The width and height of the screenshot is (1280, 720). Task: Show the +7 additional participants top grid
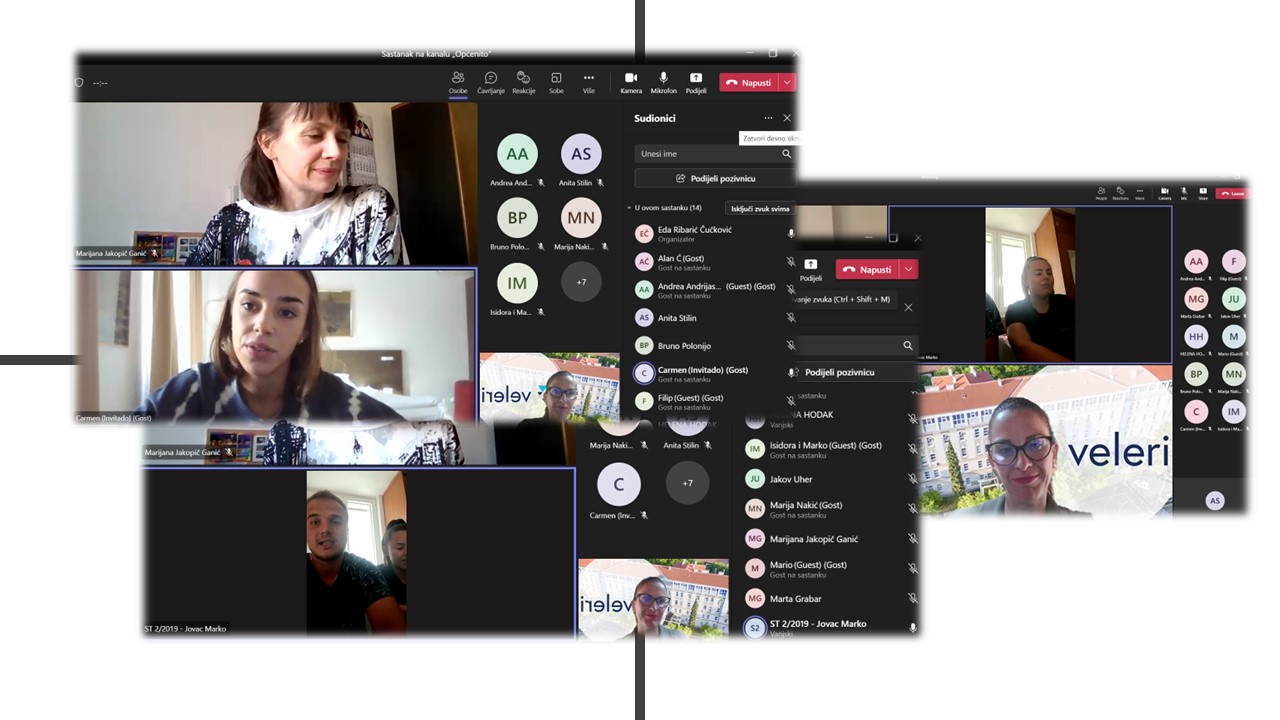point(581,282)
